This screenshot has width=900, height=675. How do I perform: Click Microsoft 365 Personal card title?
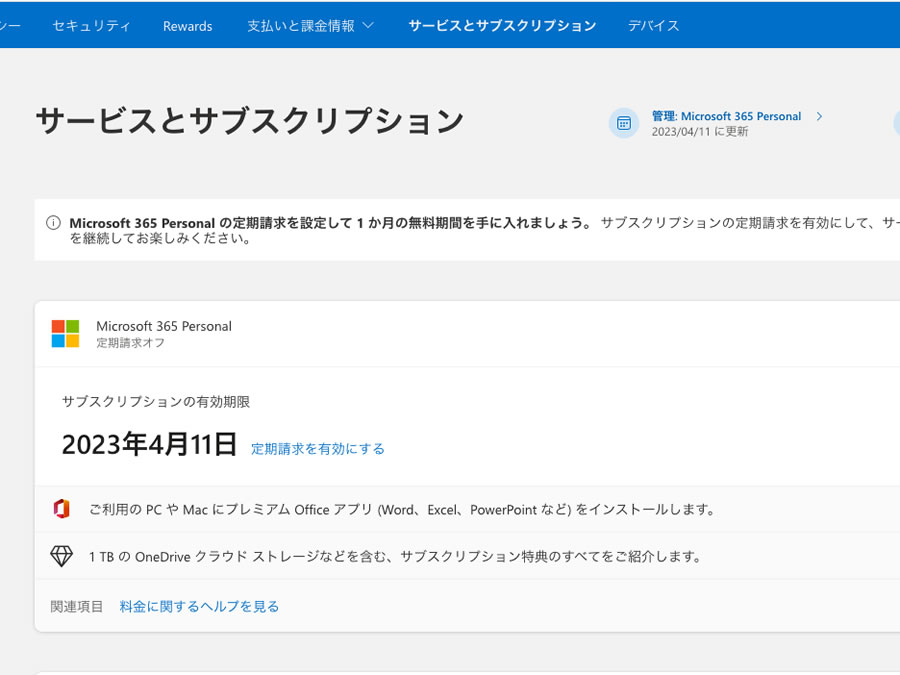[164, 326]
